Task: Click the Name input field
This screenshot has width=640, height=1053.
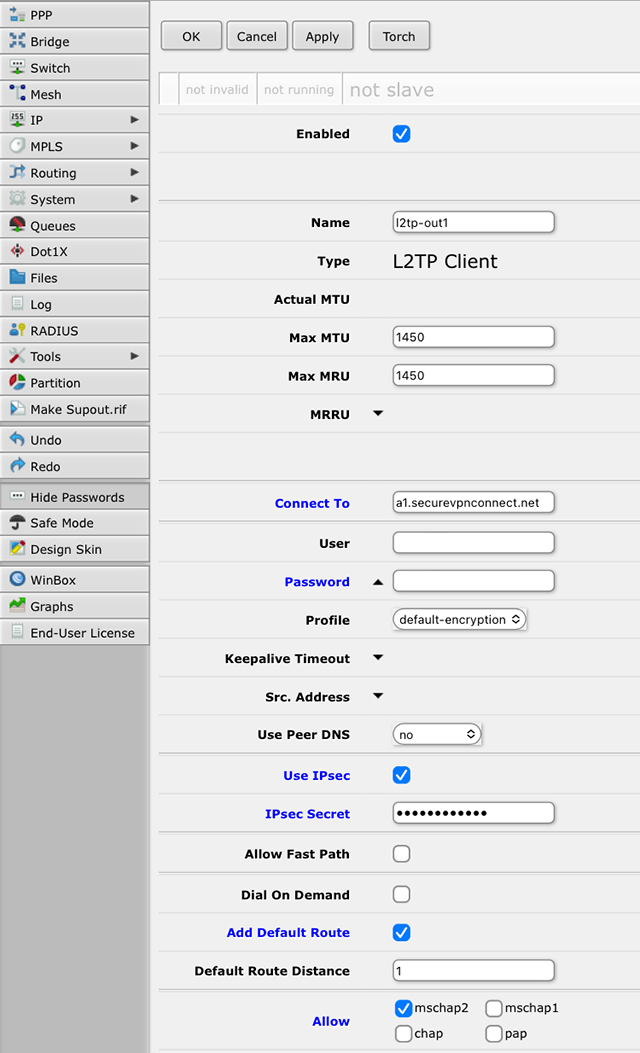Action: (473, 222)
